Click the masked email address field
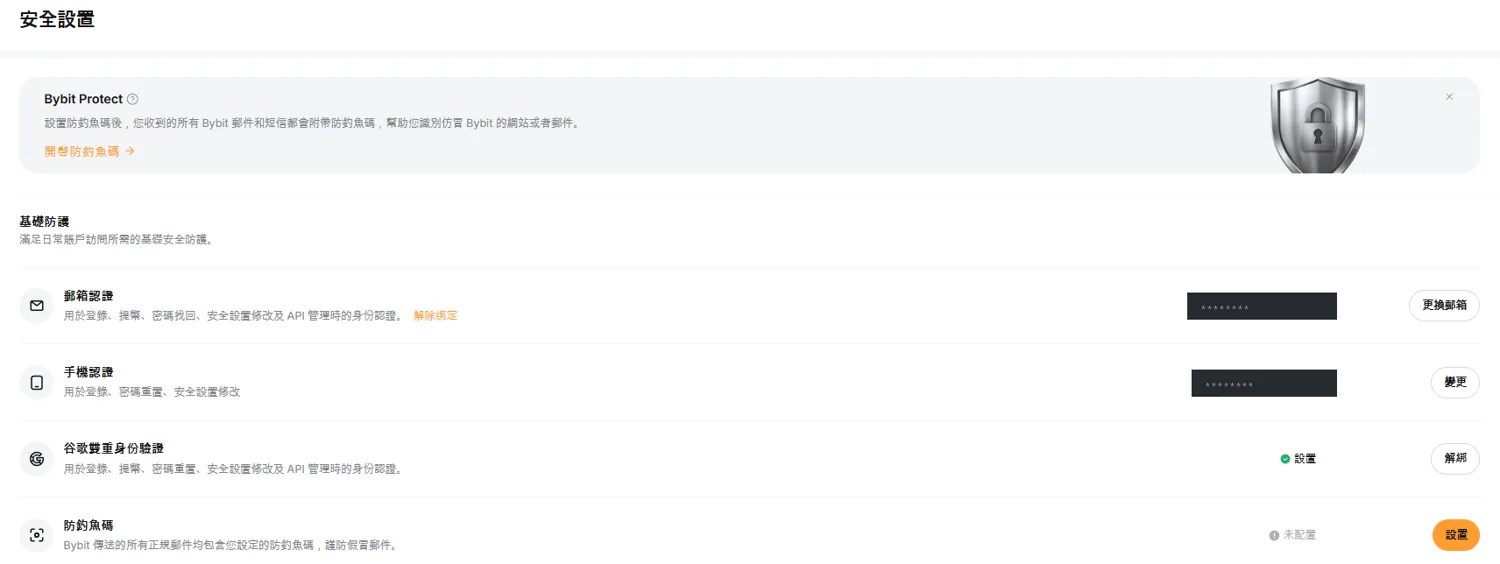 pos(1262,306)
